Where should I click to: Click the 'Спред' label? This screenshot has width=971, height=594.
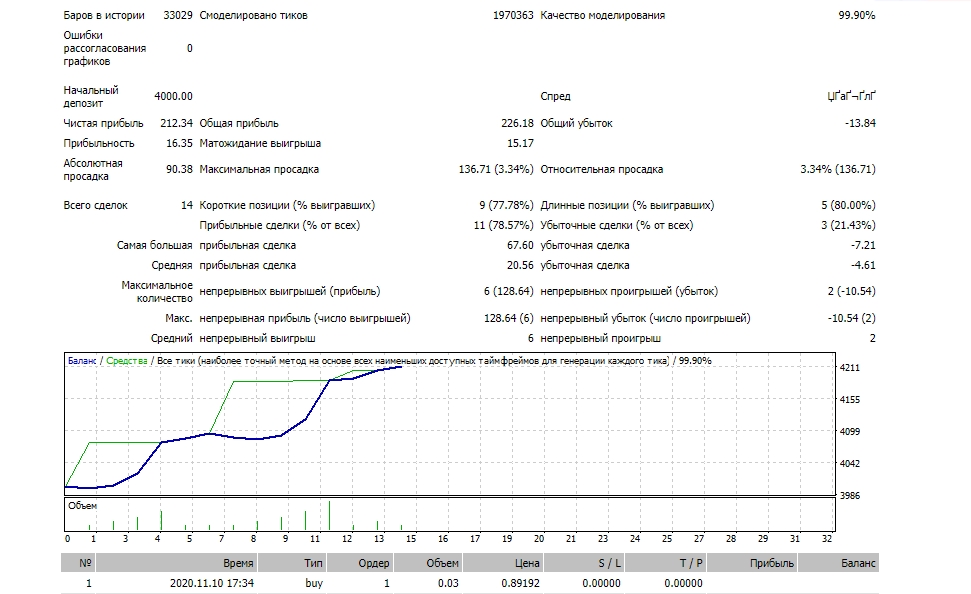pos(555,97)
